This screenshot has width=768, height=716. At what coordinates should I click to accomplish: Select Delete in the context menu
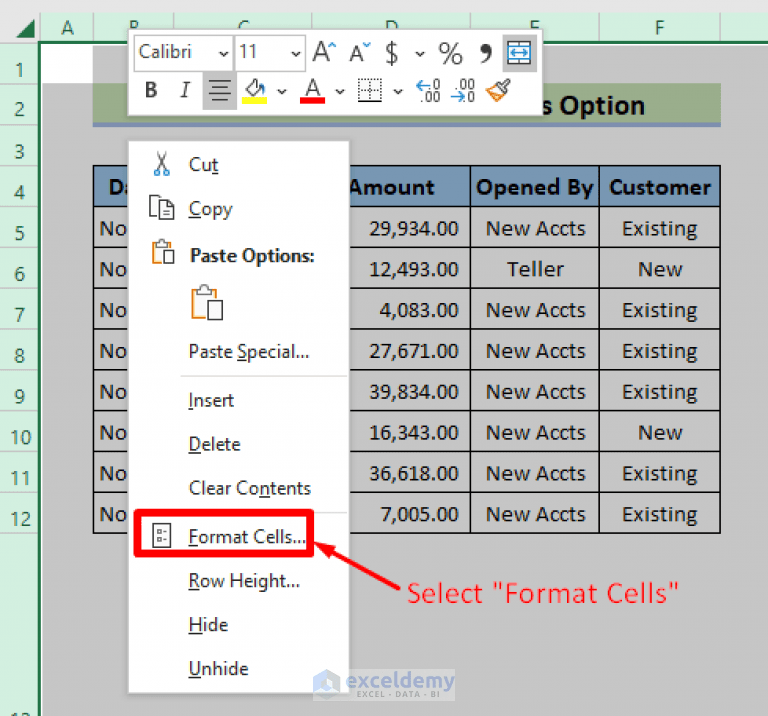pyautogui.click(x=239, y=444)
